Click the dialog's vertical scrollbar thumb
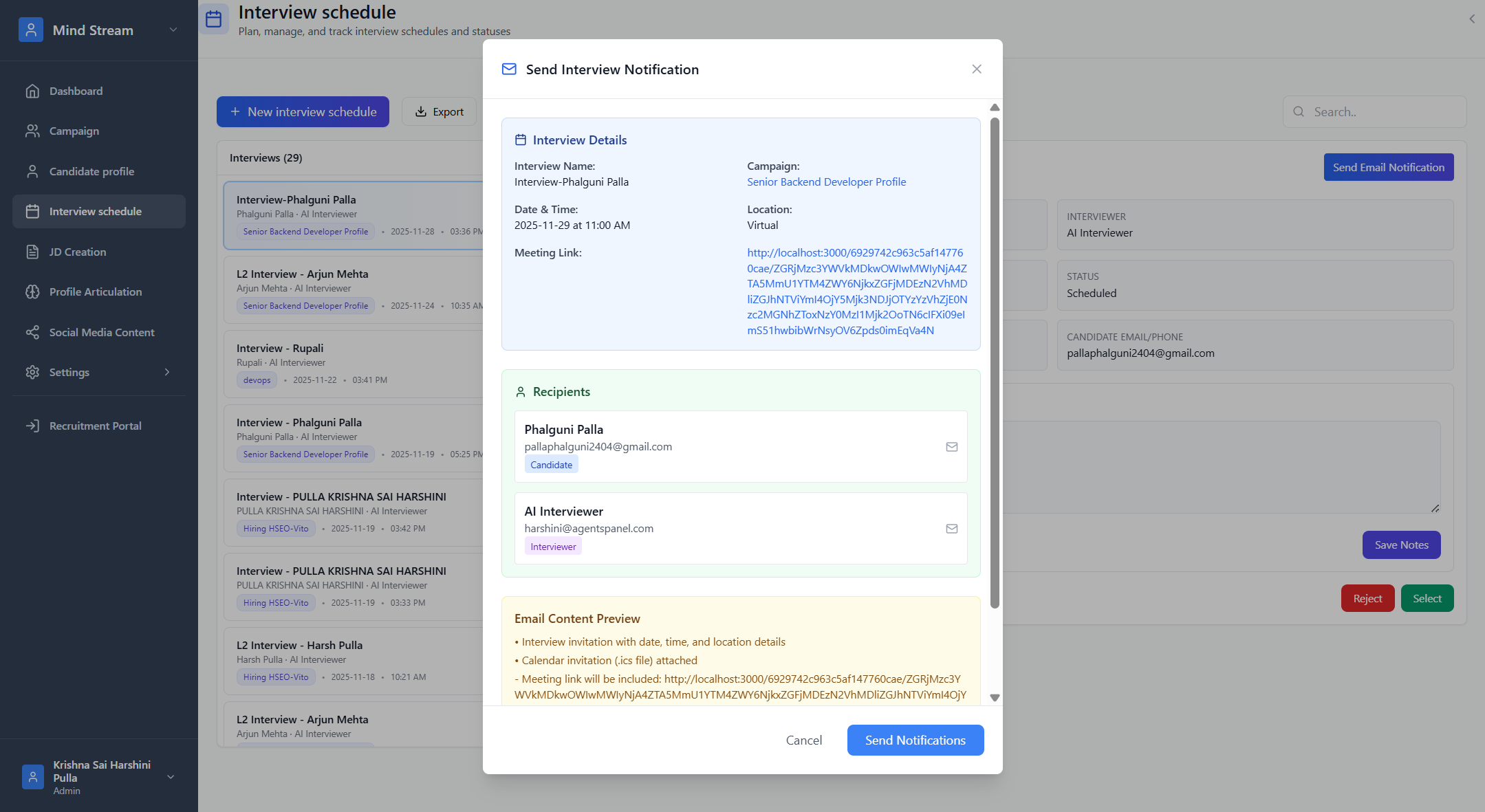The height and width of the screenshot is (812, 1485). (995, 363)
